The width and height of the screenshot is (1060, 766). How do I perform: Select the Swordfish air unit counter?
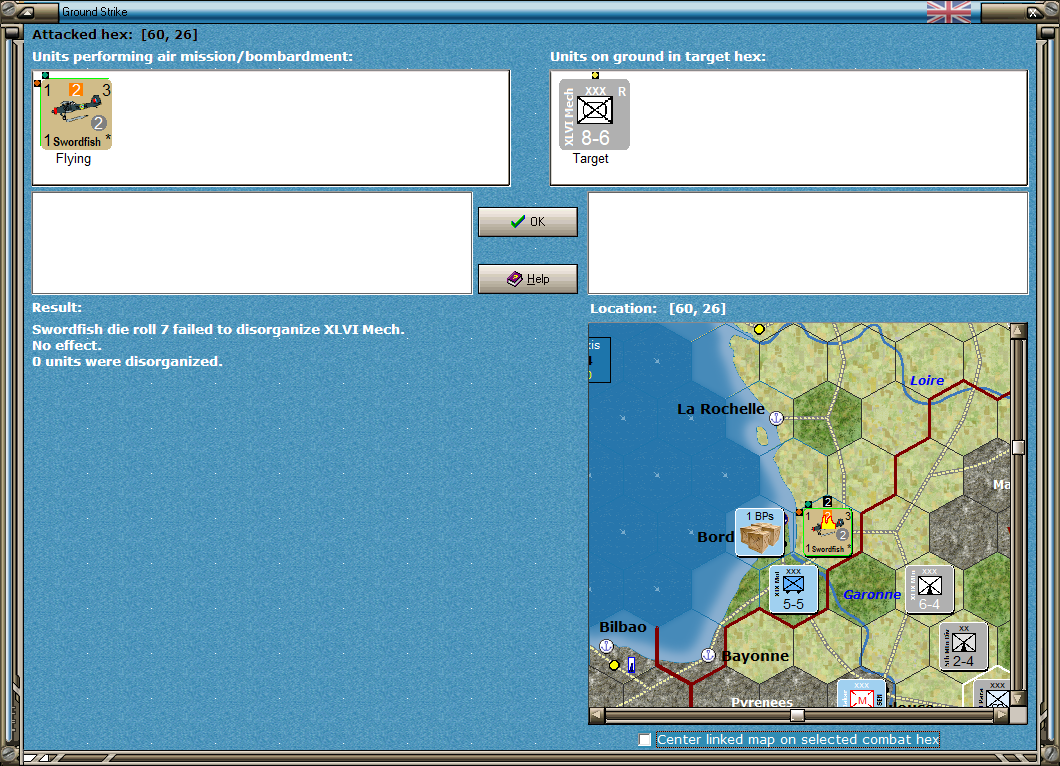click(76, 114)
